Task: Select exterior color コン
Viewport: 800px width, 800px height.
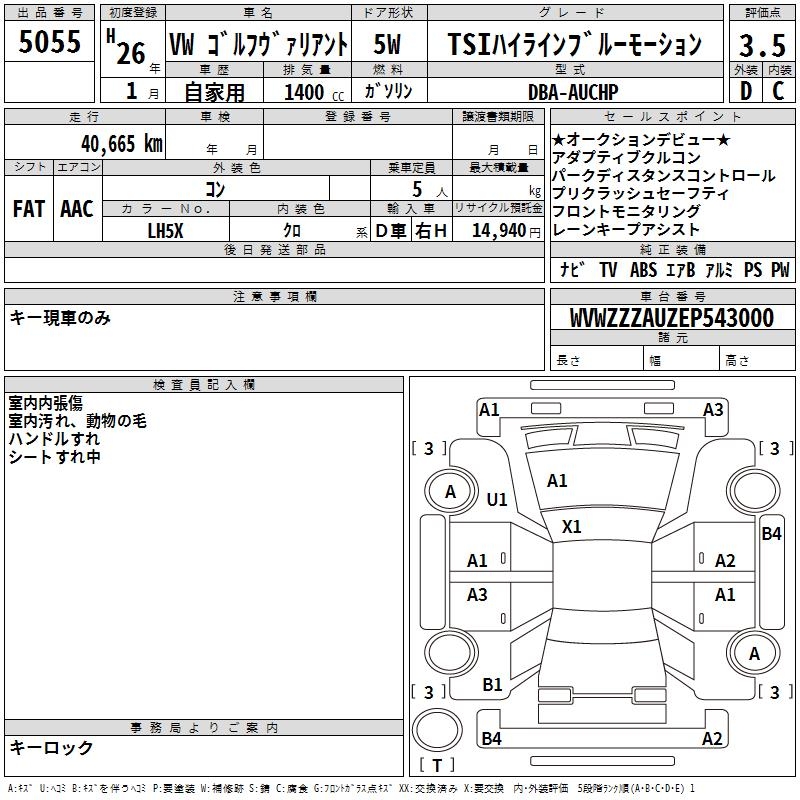Action: 215,189
